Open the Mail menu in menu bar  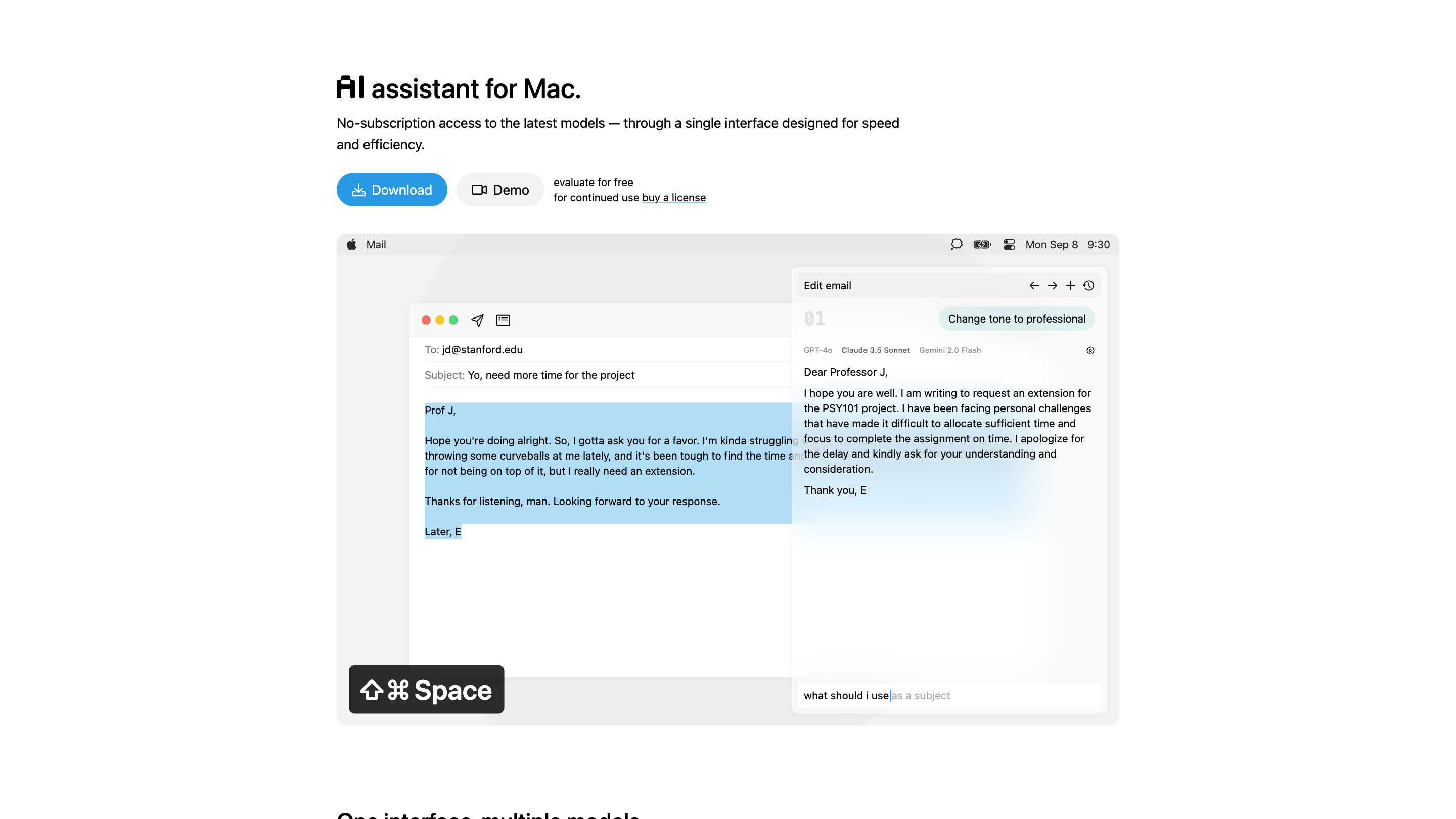(376, 244)
